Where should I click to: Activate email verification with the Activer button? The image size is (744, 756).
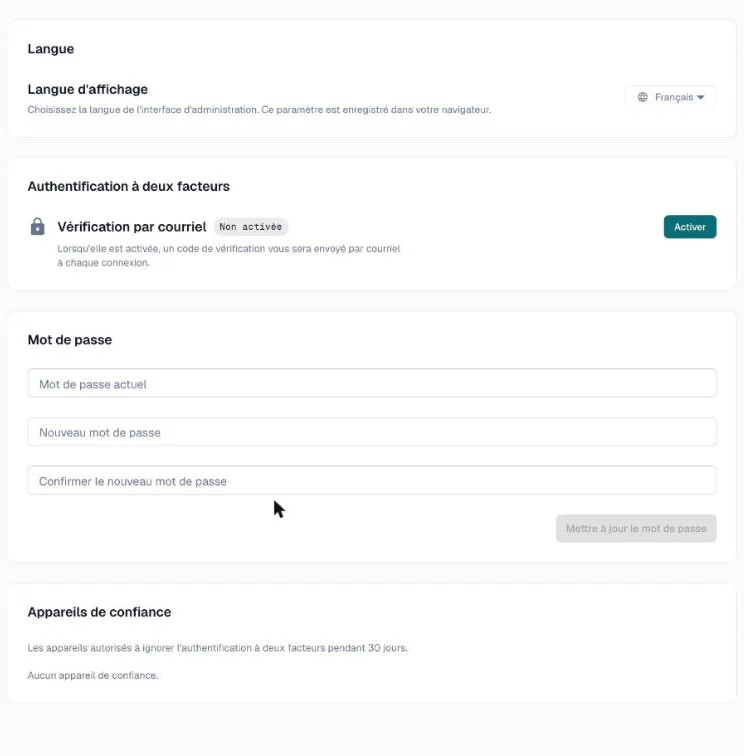690,227
